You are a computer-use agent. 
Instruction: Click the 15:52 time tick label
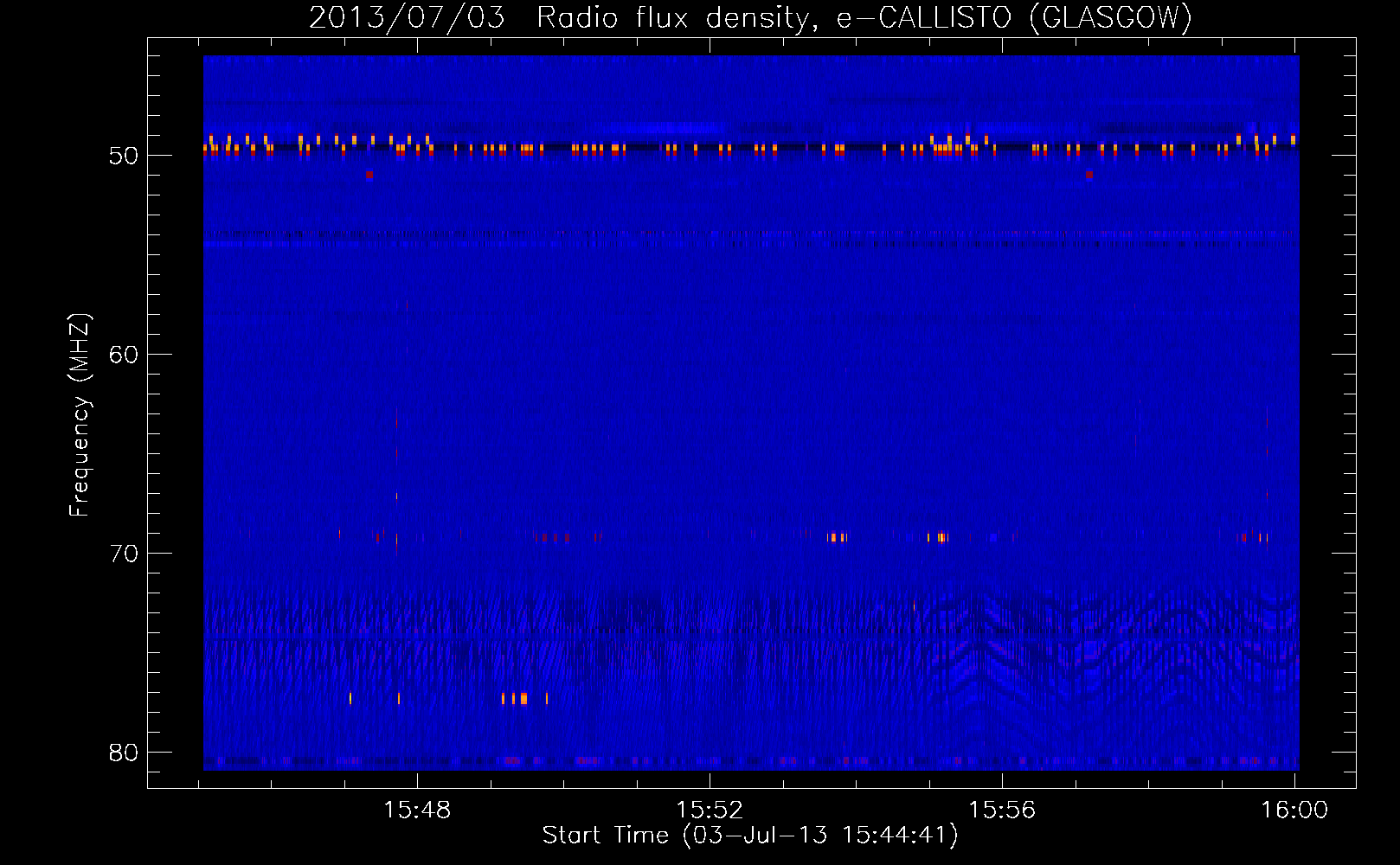(710, 811)
